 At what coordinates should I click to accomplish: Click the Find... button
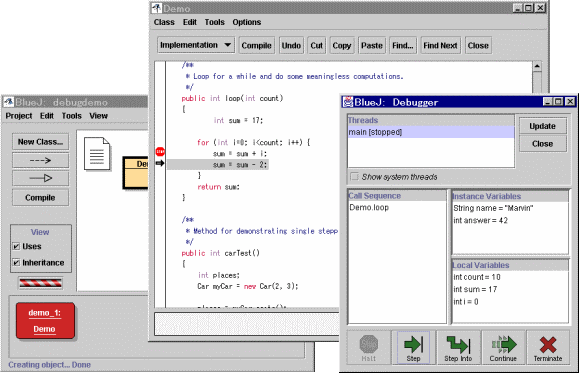(402, 45)
